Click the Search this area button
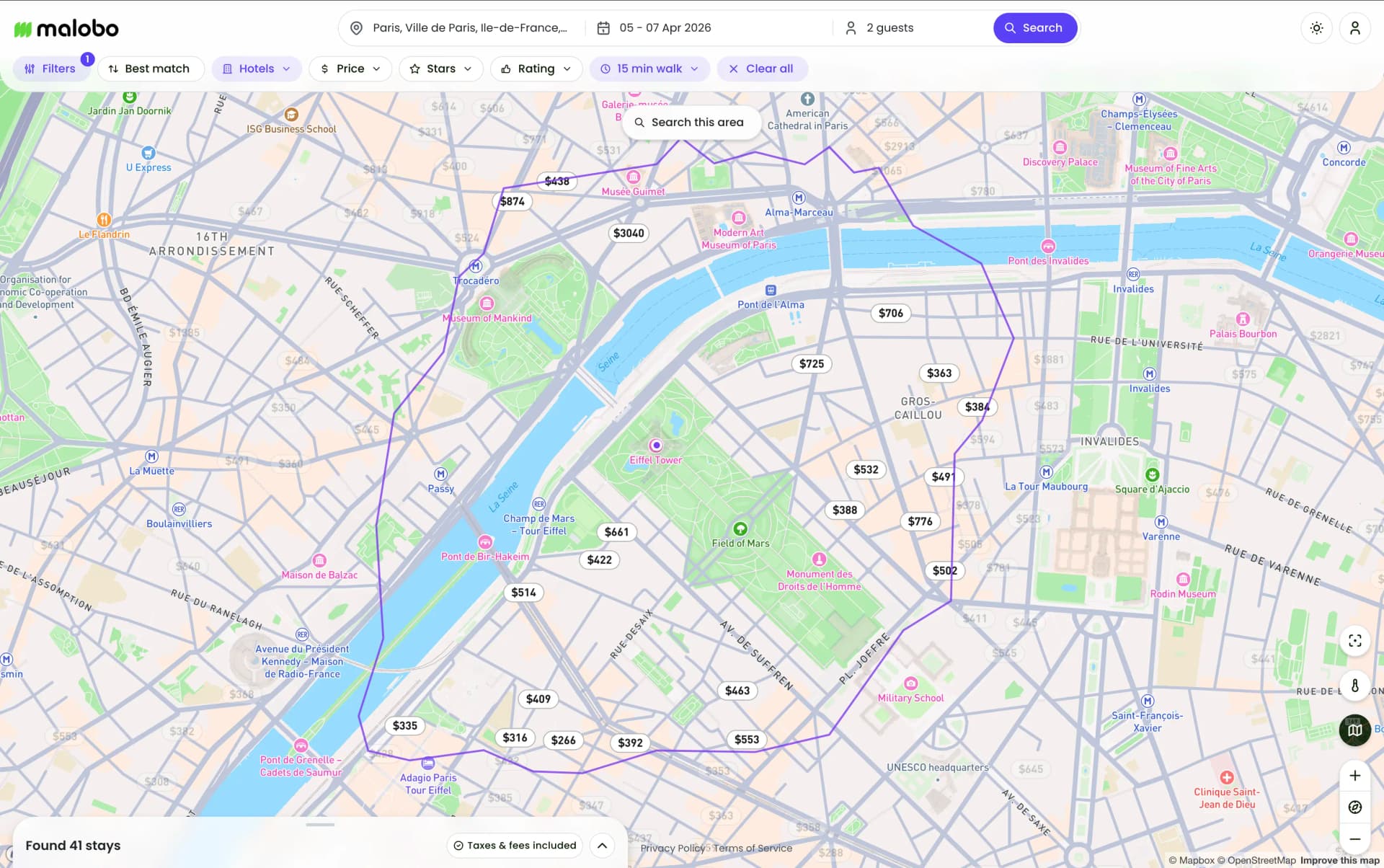This screenshot has width=1384, height=868. (691, 122)
